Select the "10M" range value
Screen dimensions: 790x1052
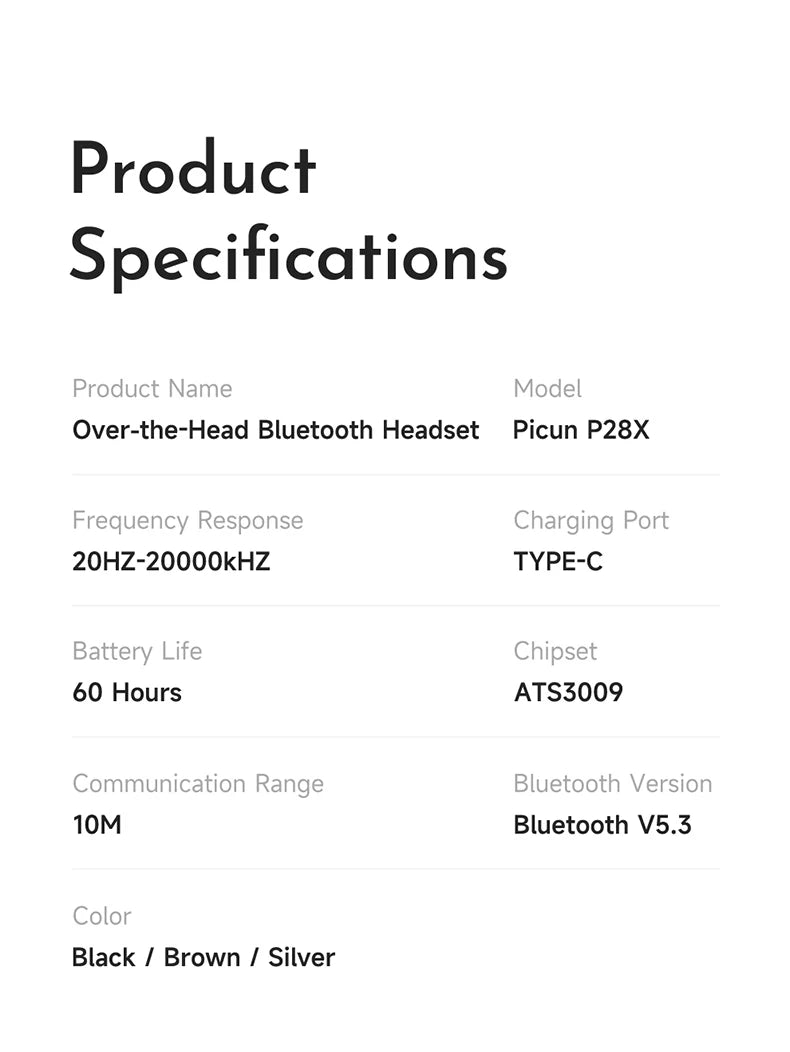[x=97, y=826]
